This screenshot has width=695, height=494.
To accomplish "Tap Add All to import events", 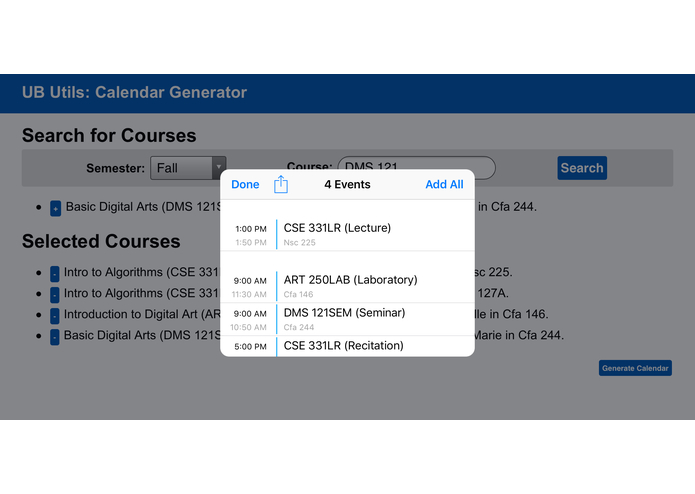I will (x=444, y=184).
